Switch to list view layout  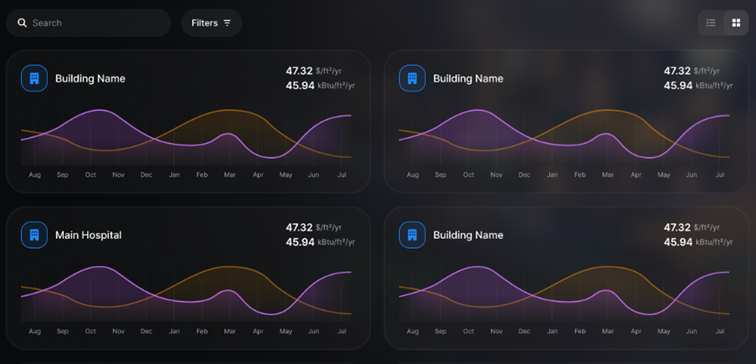(711, 23)
